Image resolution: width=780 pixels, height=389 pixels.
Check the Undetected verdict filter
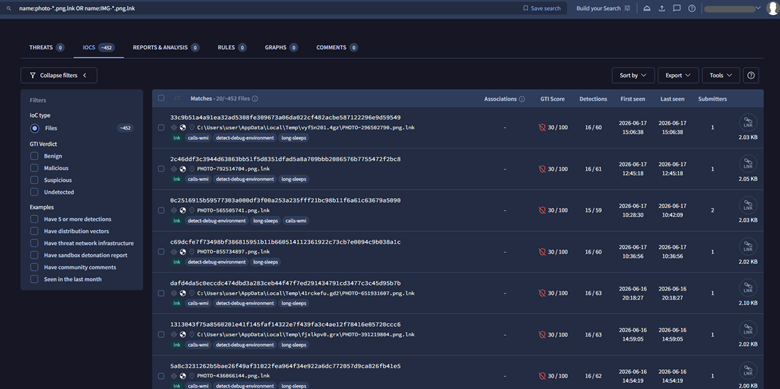[x=34, y=192]
